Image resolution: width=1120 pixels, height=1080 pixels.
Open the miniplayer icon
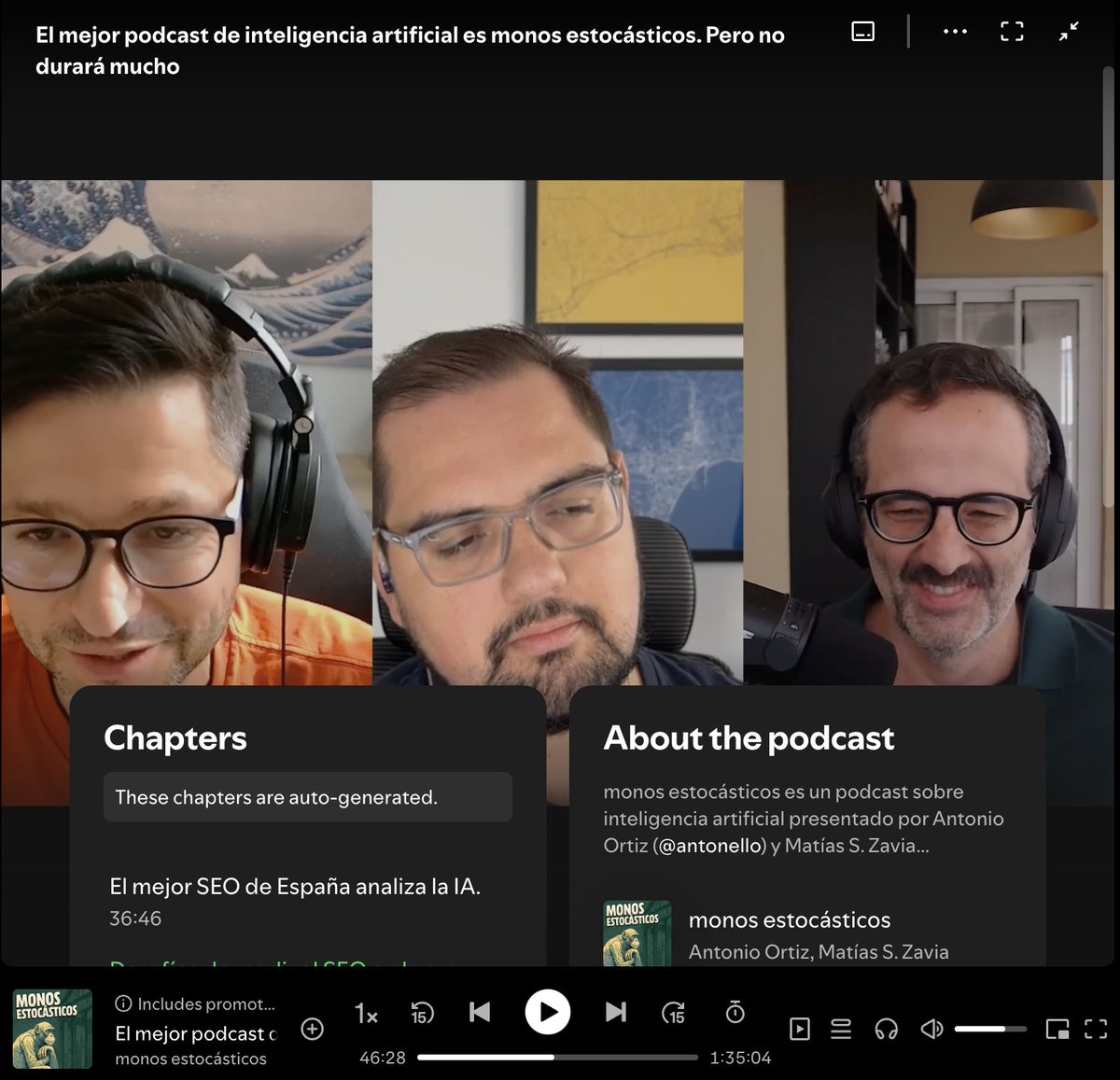[1057, 1029]
